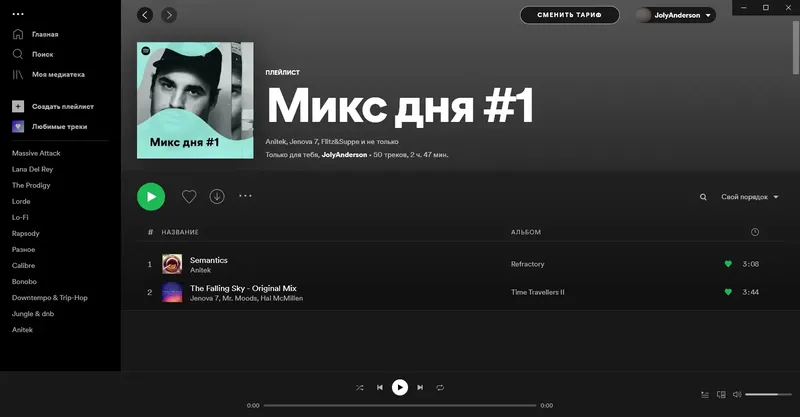Click the large green play button
This screenshot has height=417, width=800.
151,197
